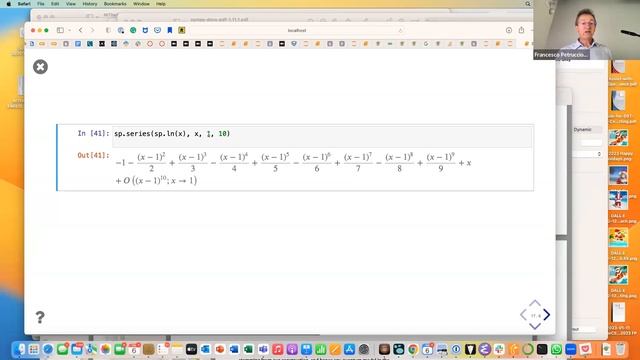This screenshot has height=360, width=640.
Task: Move down a slide with the down arrow
Action: [x=535, y=326]
